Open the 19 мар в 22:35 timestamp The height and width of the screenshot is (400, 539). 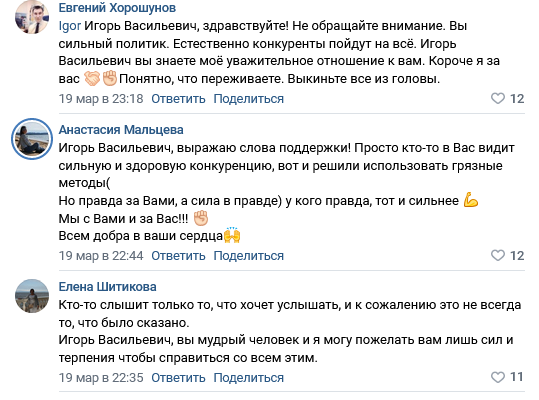coord(101,378)
